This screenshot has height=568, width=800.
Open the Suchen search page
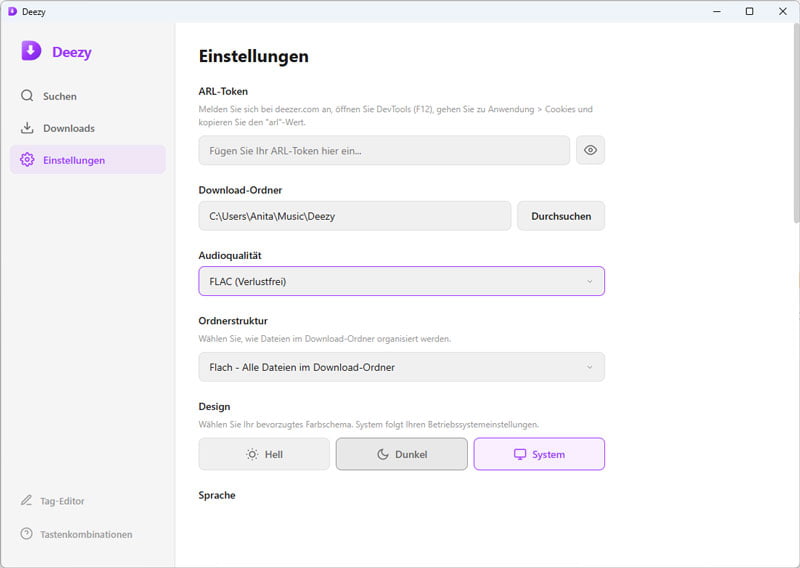click(x=88, y=96)
